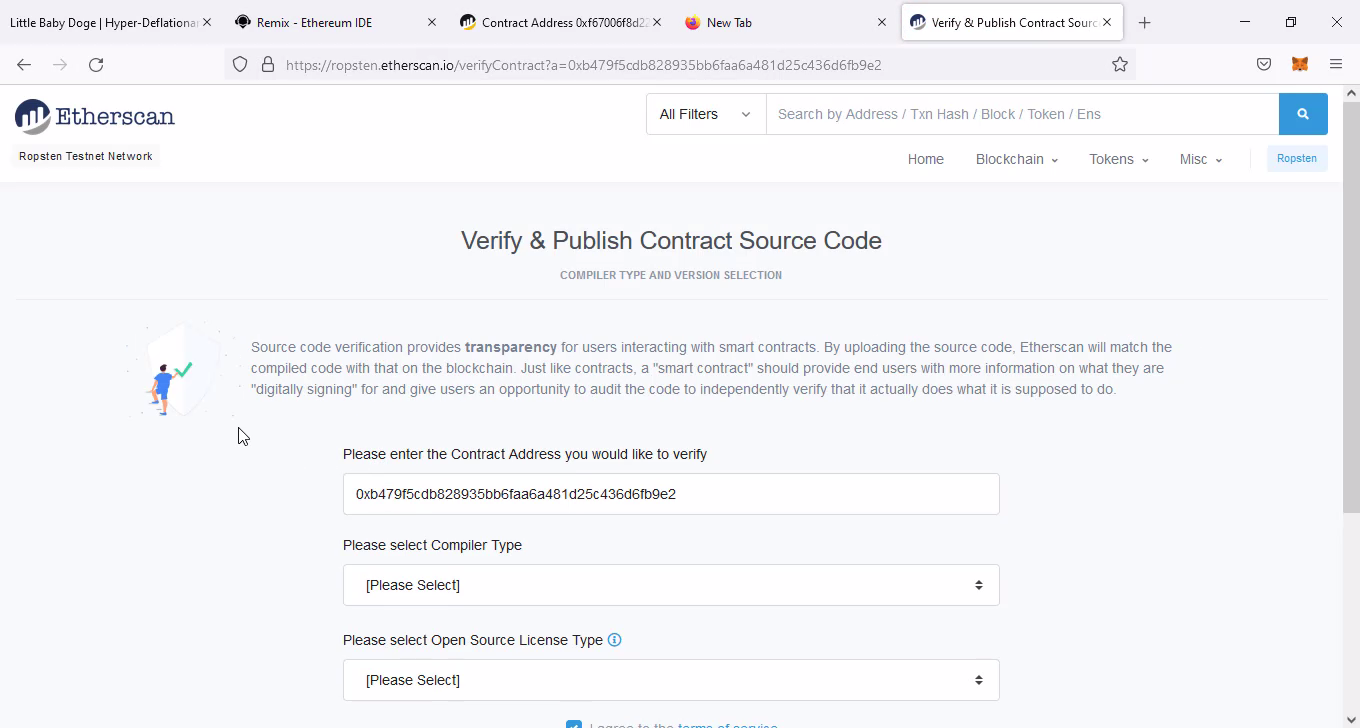Click the blue search magnifier button
Viewport: 1360px width, 728px height.
coord(1302,114)
